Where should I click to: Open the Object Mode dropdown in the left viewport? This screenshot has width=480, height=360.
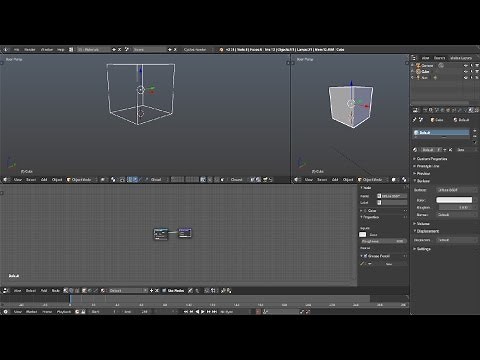click(82, 180)
